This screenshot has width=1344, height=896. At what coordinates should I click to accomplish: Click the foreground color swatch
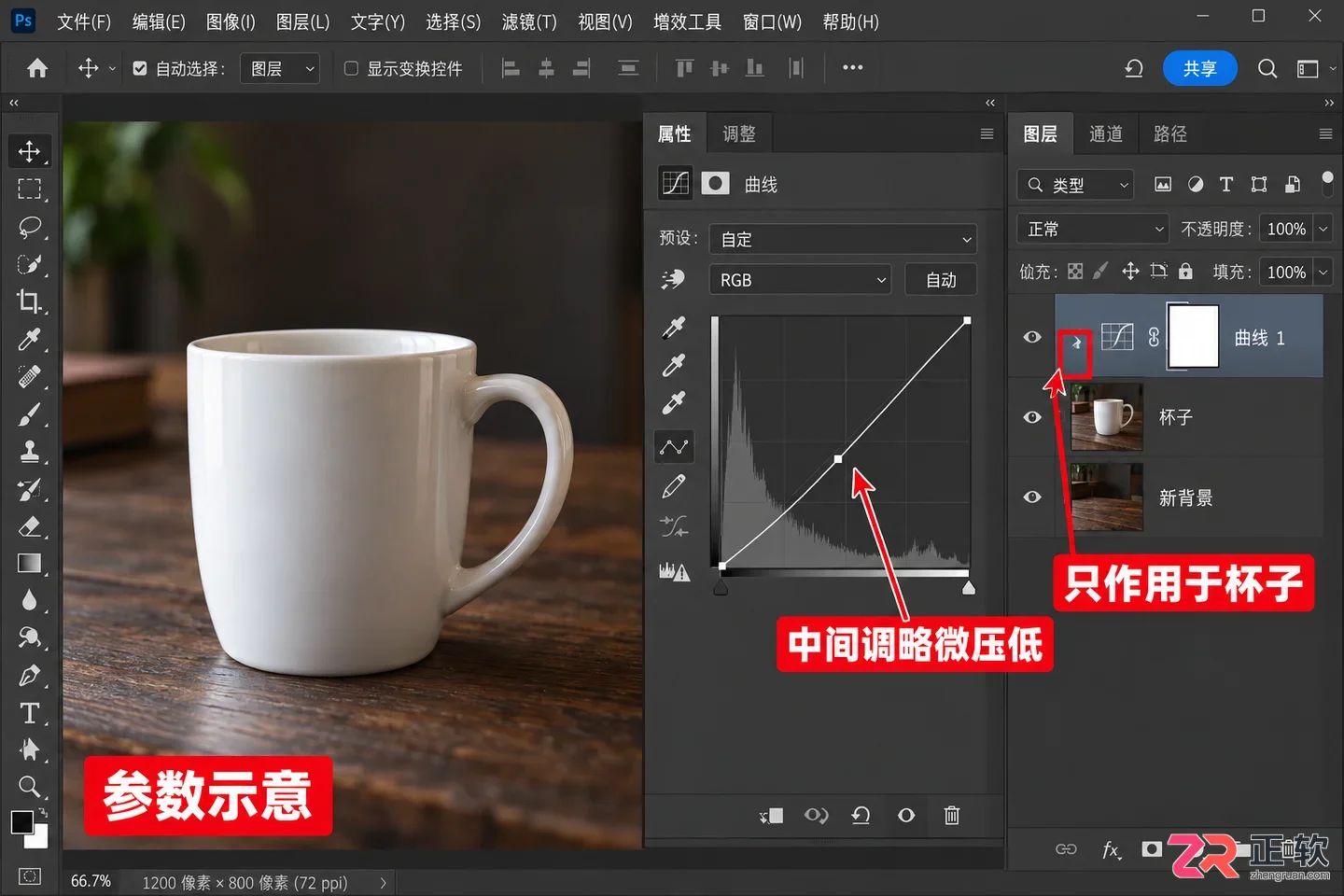point(21,821)
